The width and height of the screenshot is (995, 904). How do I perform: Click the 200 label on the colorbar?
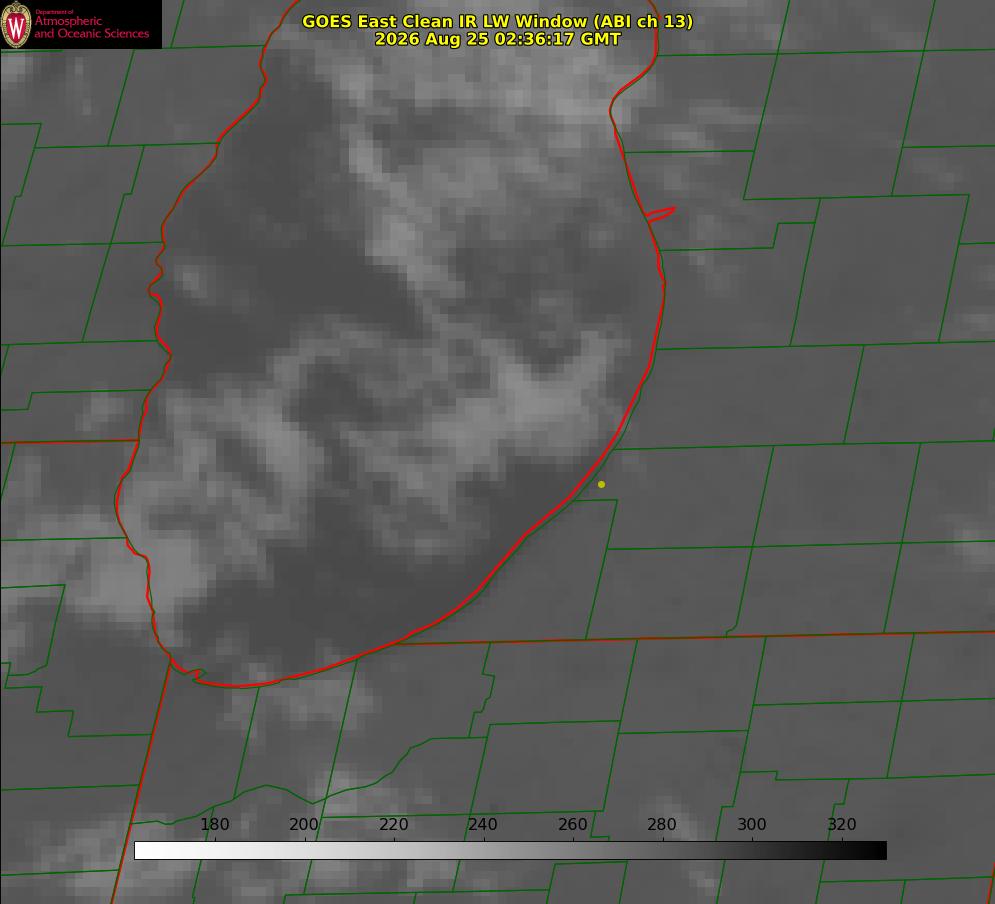[x=304, y=825]
